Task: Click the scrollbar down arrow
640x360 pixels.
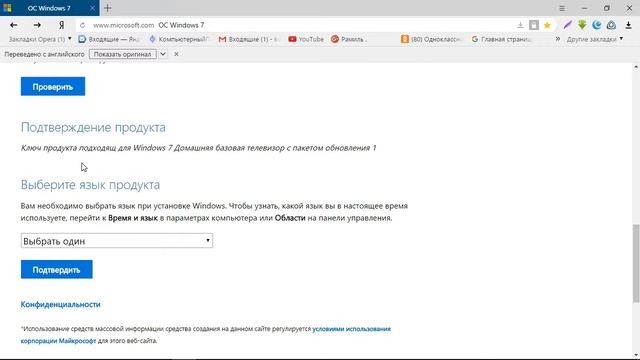Action: 636,355
